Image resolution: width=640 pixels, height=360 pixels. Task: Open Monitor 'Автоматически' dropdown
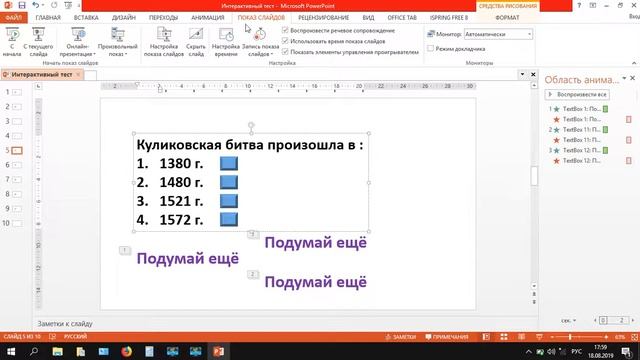[498, 34]
